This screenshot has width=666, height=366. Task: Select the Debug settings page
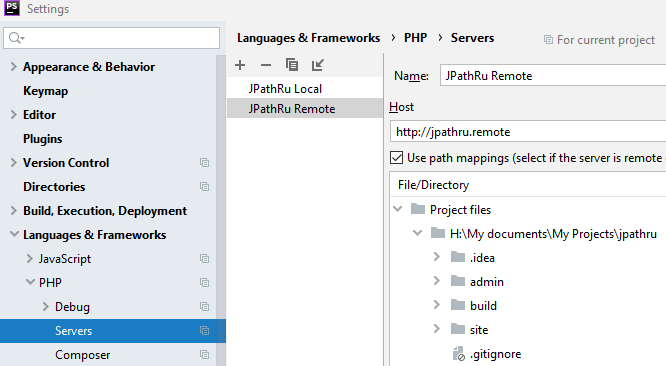tap(72, 307)
